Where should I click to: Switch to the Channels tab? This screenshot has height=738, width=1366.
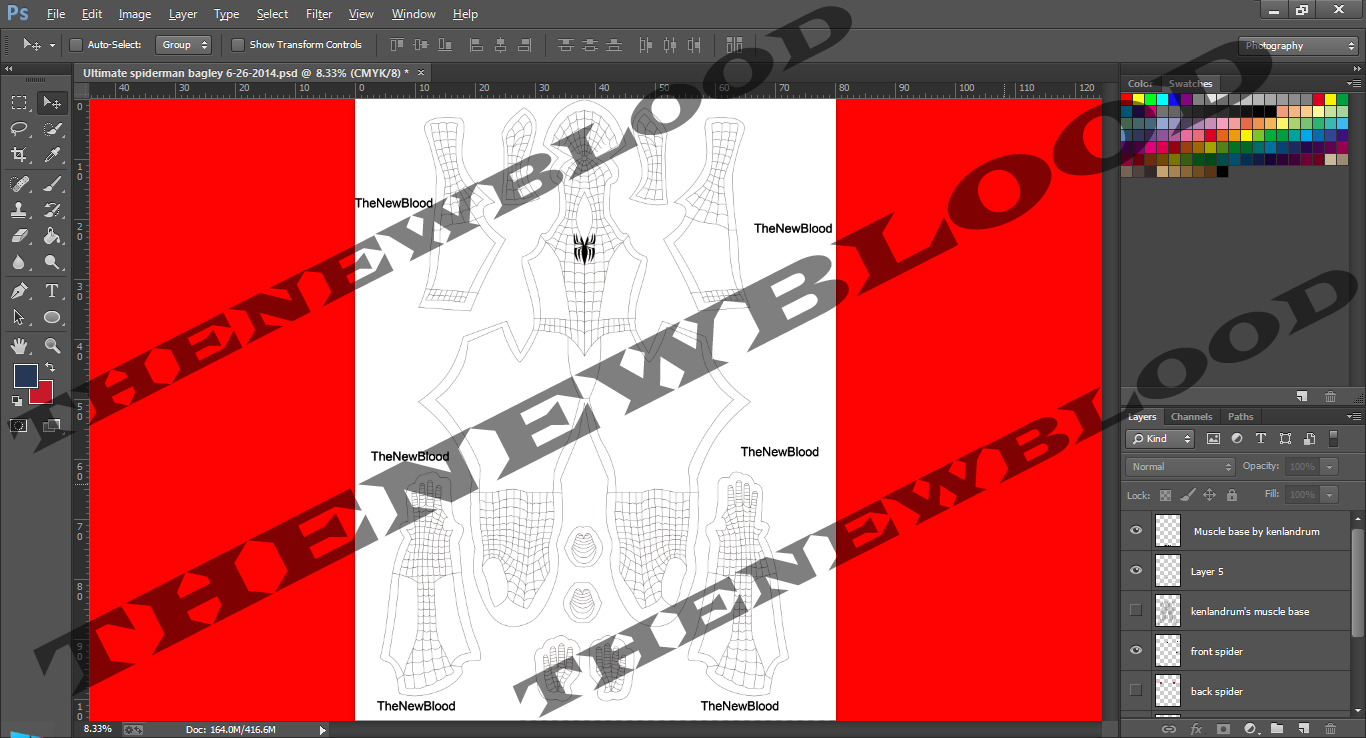(1191, 417)
